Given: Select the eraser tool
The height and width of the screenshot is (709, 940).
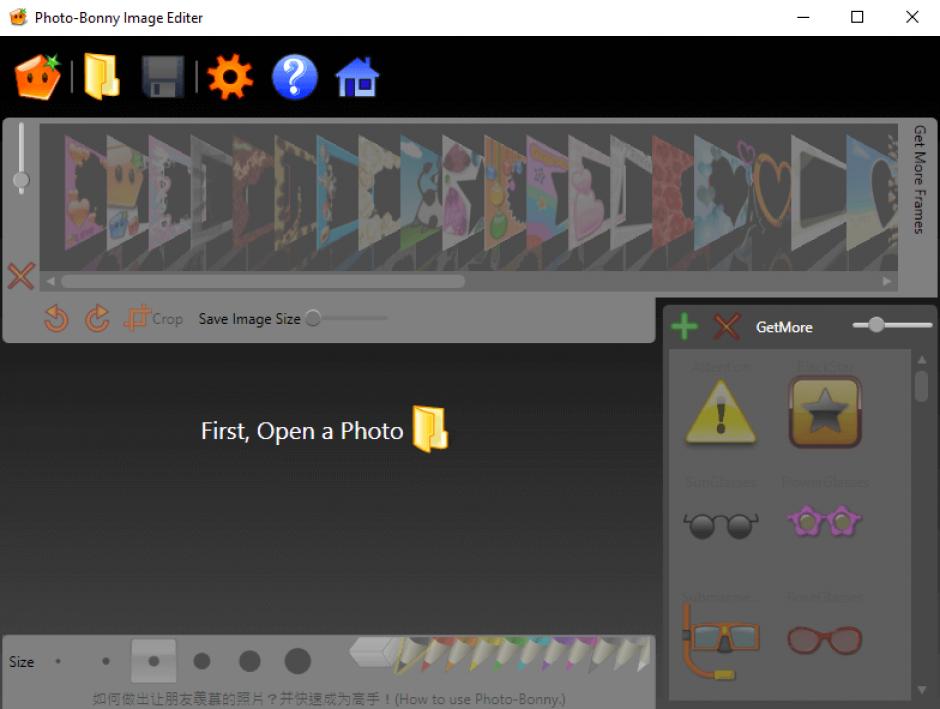Looking at the screenshot, I should 372,652.
